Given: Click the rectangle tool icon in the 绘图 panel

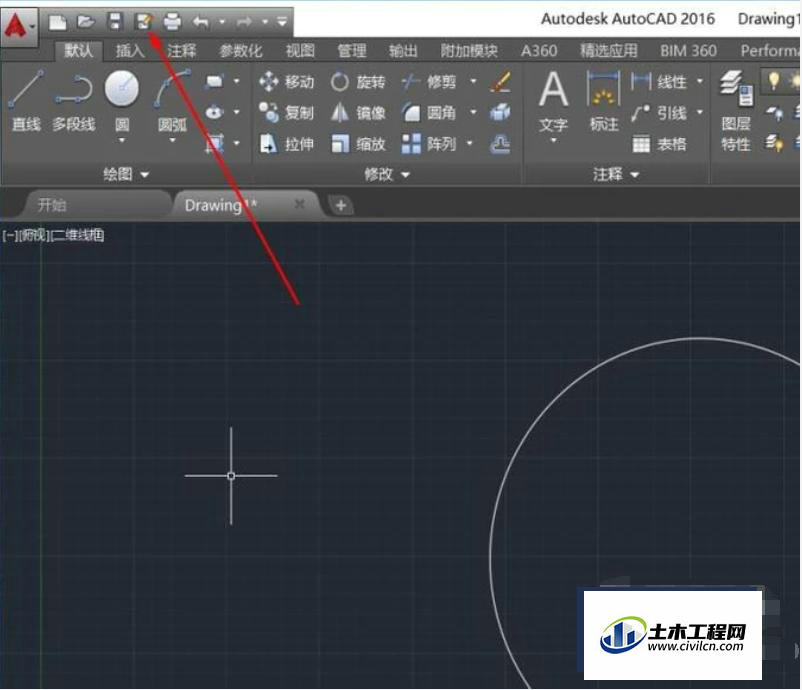Looking at the screenshot, I should click(214, 81).
